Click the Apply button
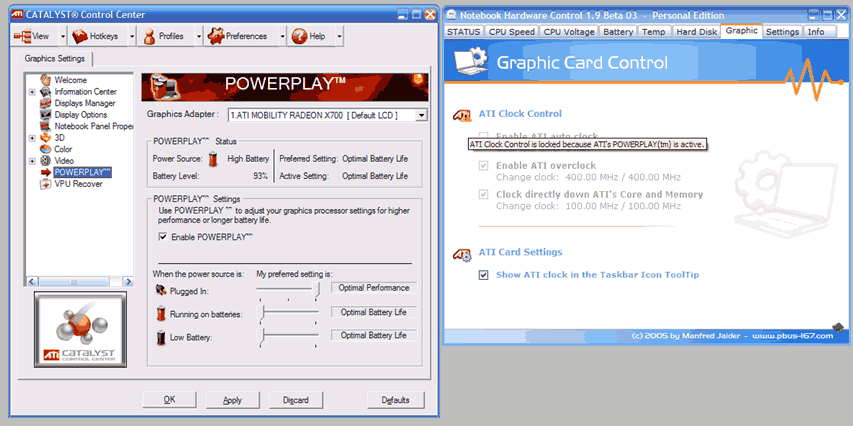Screen dimensions: 853x426 (x=232, y=400)
